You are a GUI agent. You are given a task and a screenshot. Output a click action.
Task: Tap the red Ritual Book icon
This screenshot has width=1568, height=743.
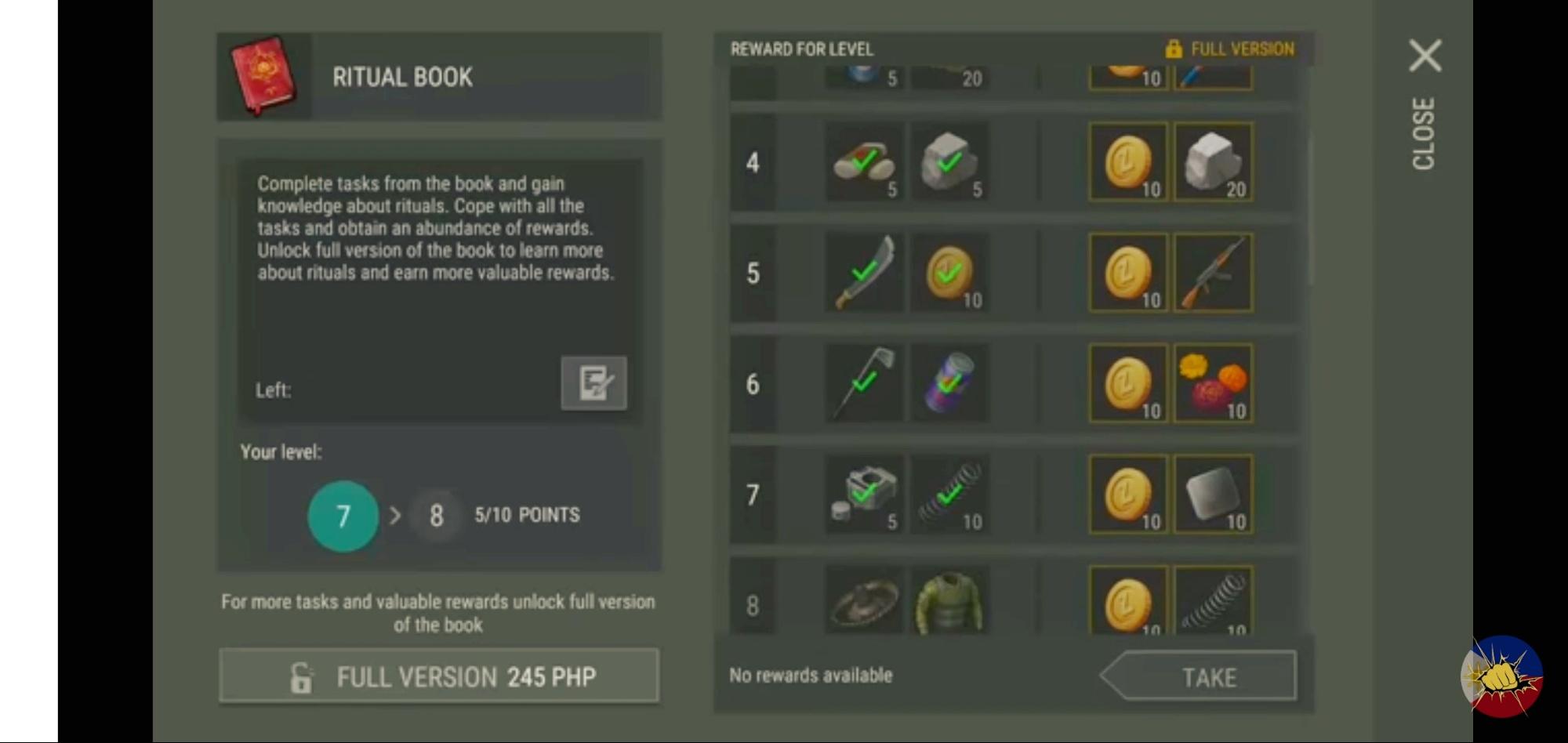tap(263, 76)
